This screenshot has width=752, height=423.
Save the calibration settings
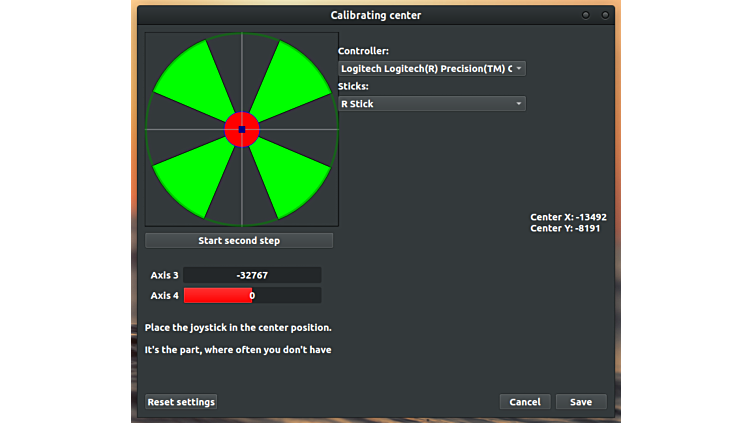(581, 402)
